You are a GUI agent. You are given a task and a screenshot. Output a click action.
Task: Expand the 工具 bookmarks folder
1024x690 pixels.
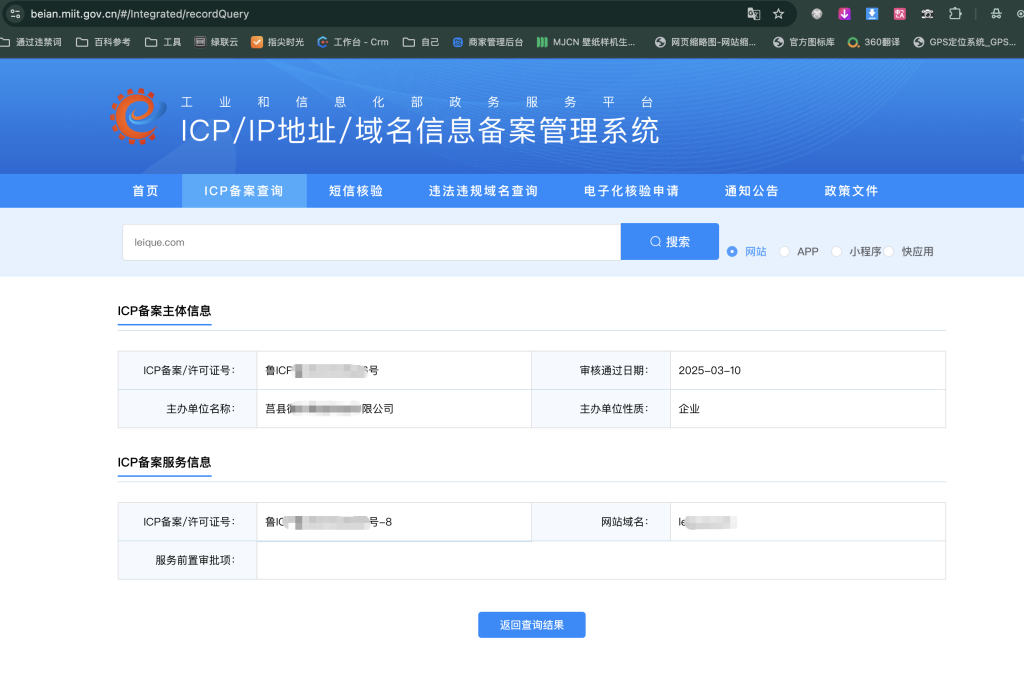tap(163, 42)
